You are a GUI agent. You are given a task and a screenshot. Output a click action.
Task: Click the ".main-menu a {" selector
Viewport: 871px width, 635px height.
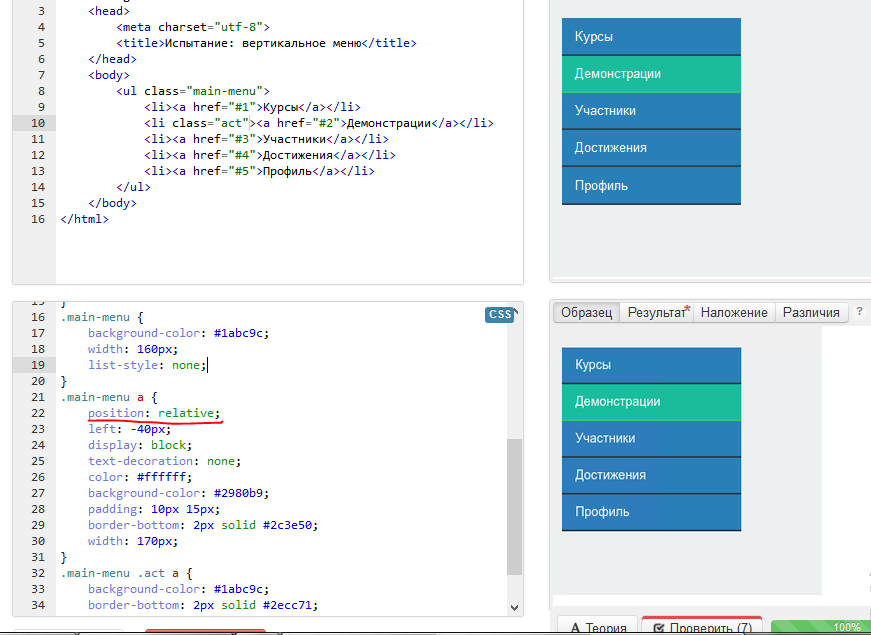point(109,397)
